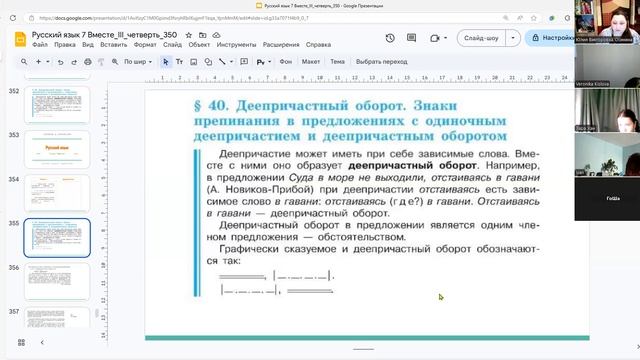Open the comments panel icon
Image resolution: width=640 pixels, height=360 pixels.
tap(411, 38)
